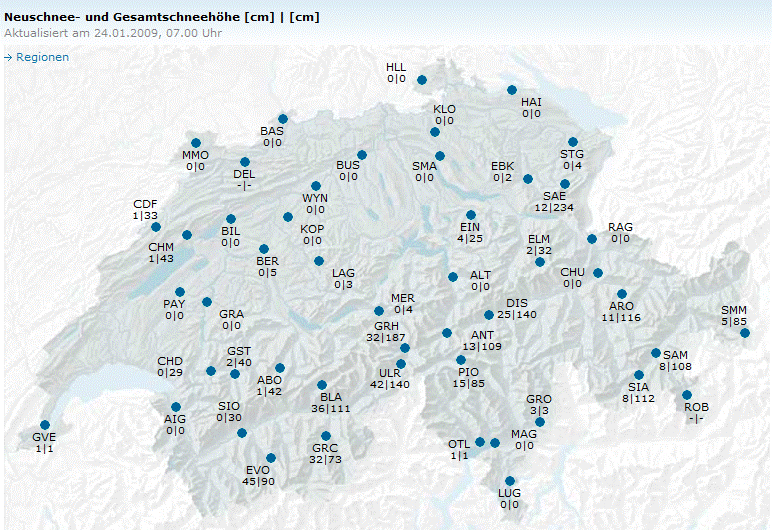This screenshot has height=530, width=772.
Task: Click the EIN station dot
Action: (471, 215)
